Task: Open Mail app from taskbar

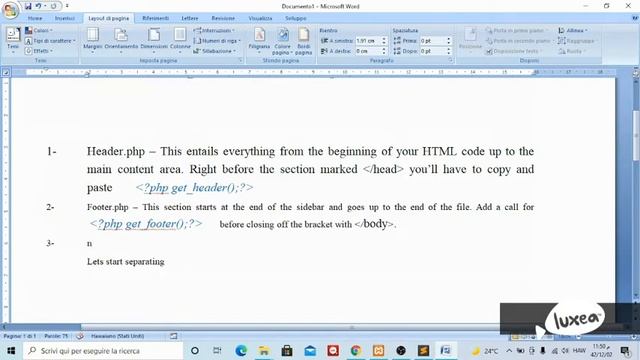Action: [310, 351]
